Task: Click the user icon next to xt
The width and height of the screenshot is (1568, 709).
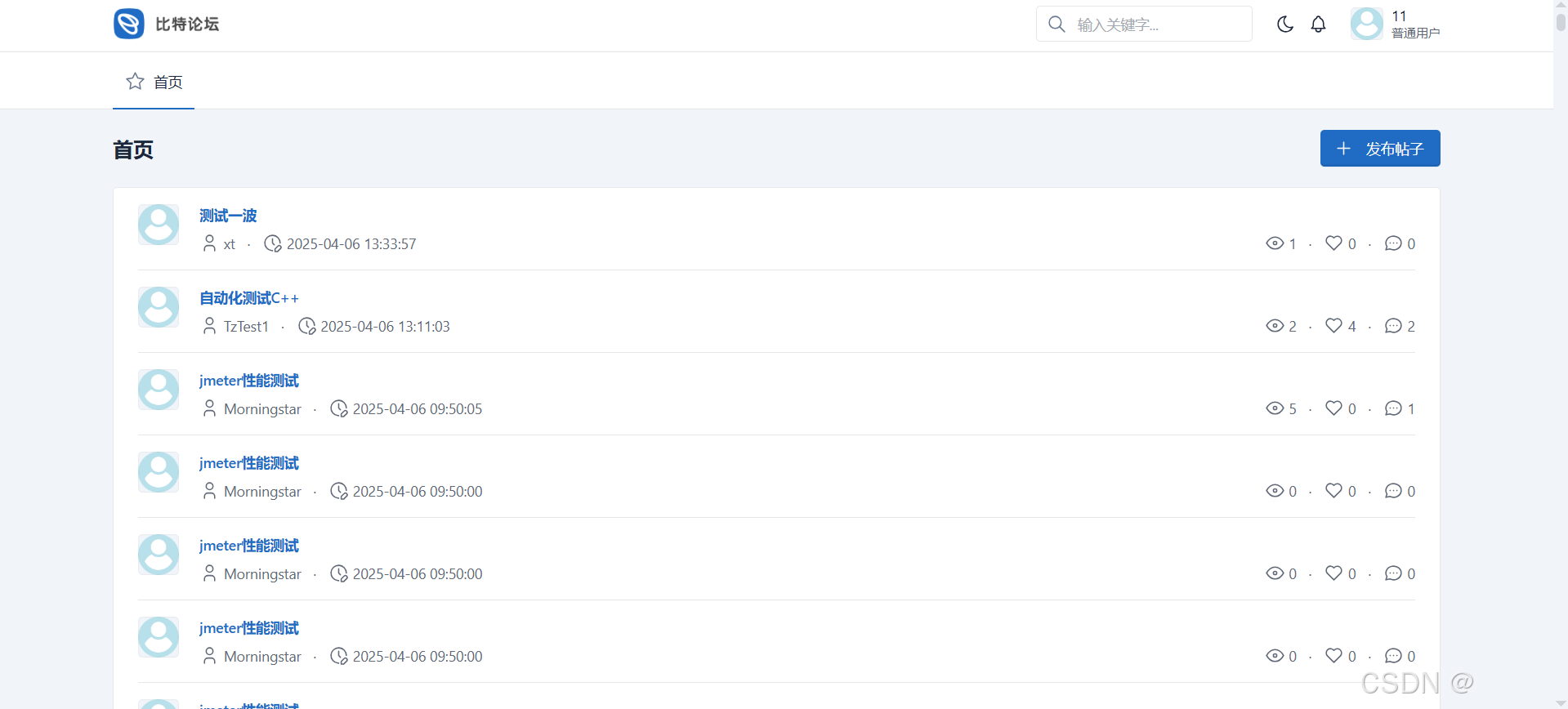Action: 209,243
